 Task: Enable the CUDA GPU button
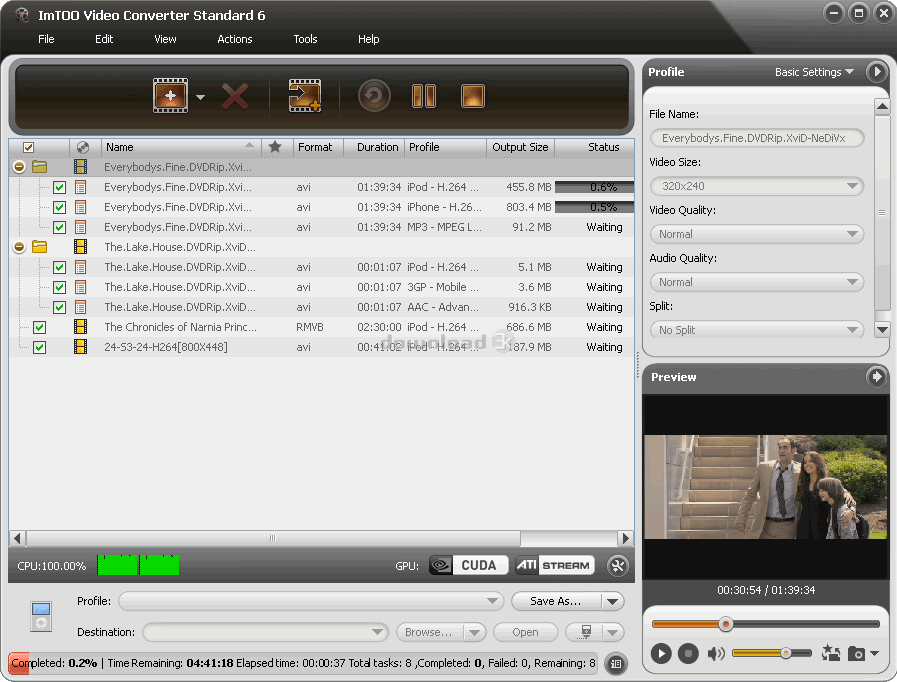point(469,566)
